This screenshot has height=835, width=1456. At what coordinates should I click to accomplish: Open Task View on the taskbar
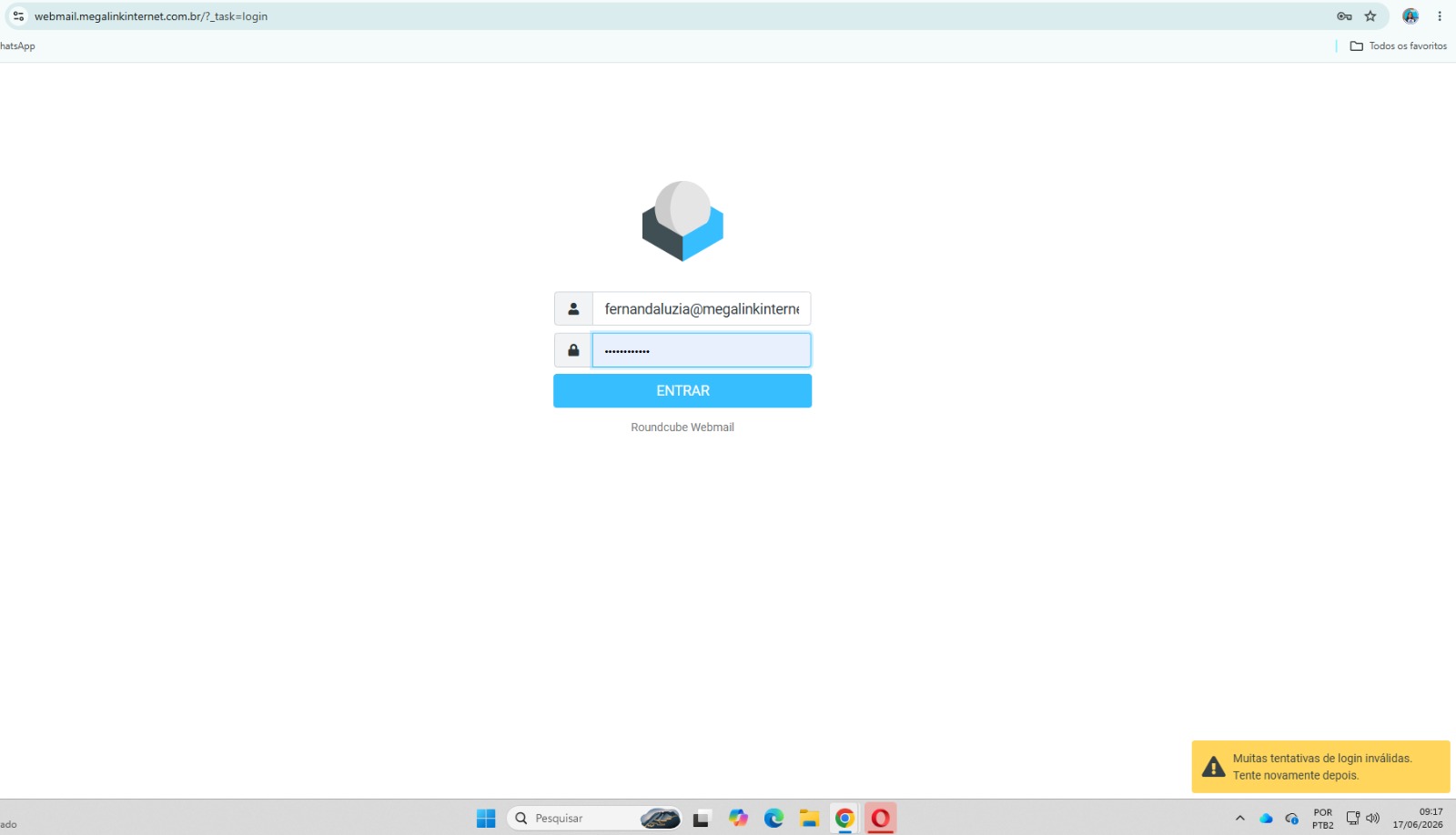[x=701, y=819]
